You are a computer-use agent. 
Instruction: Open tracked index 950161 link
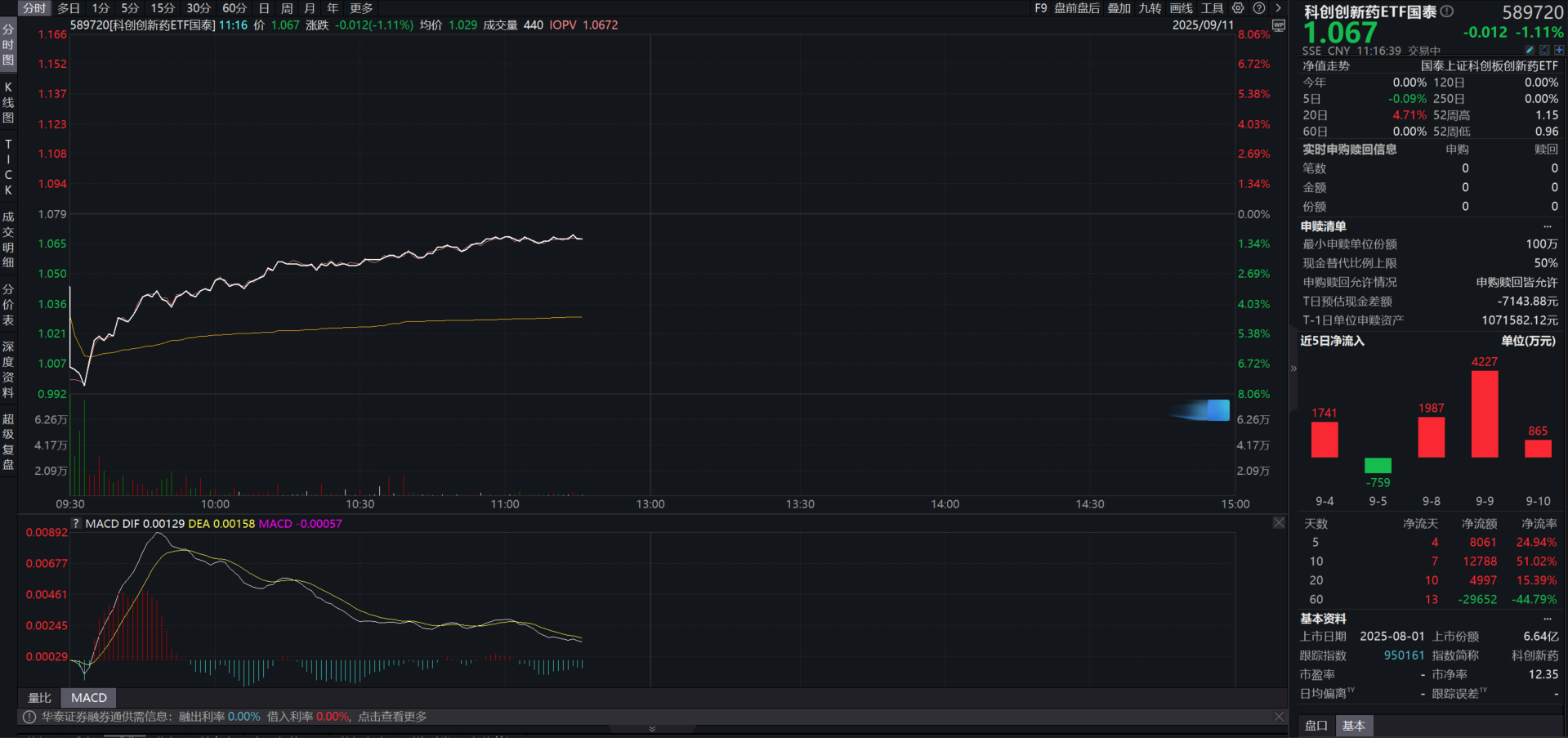(x=1404, y=655)
